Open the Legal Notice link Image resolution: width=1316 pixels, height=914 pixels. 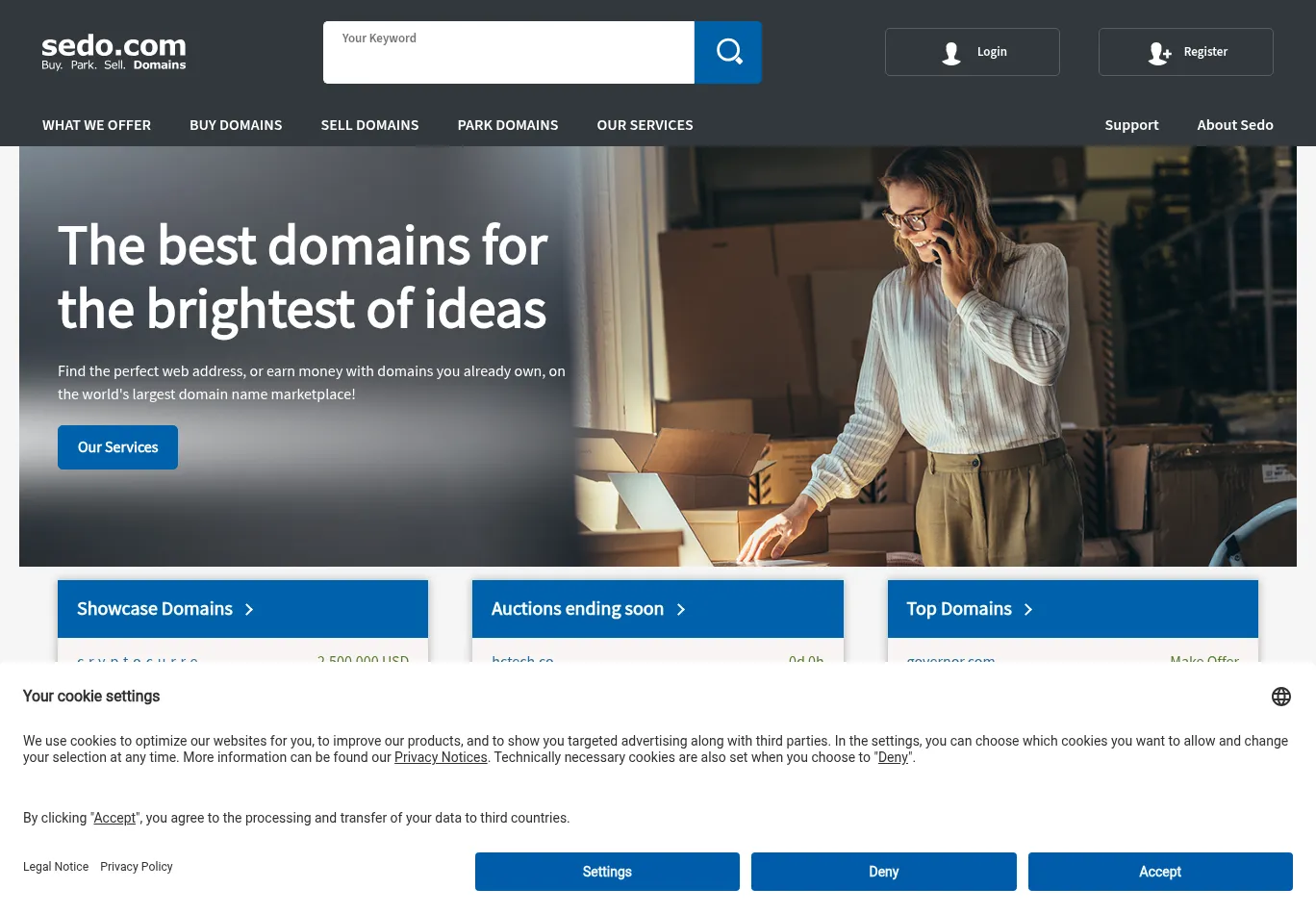point(56,867)
